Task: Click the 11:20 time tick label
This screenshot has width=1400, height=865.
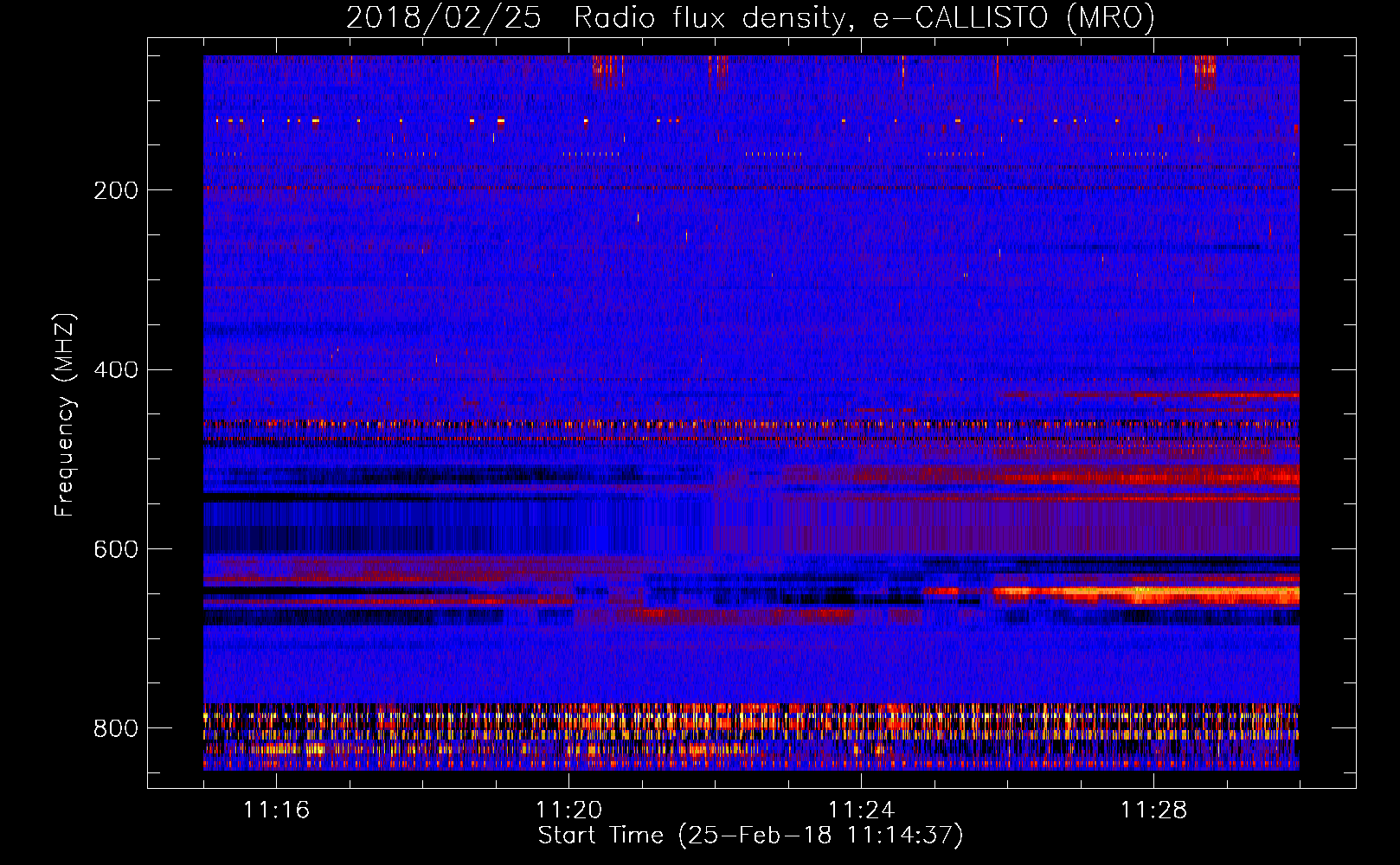Action: click(568, 811)
